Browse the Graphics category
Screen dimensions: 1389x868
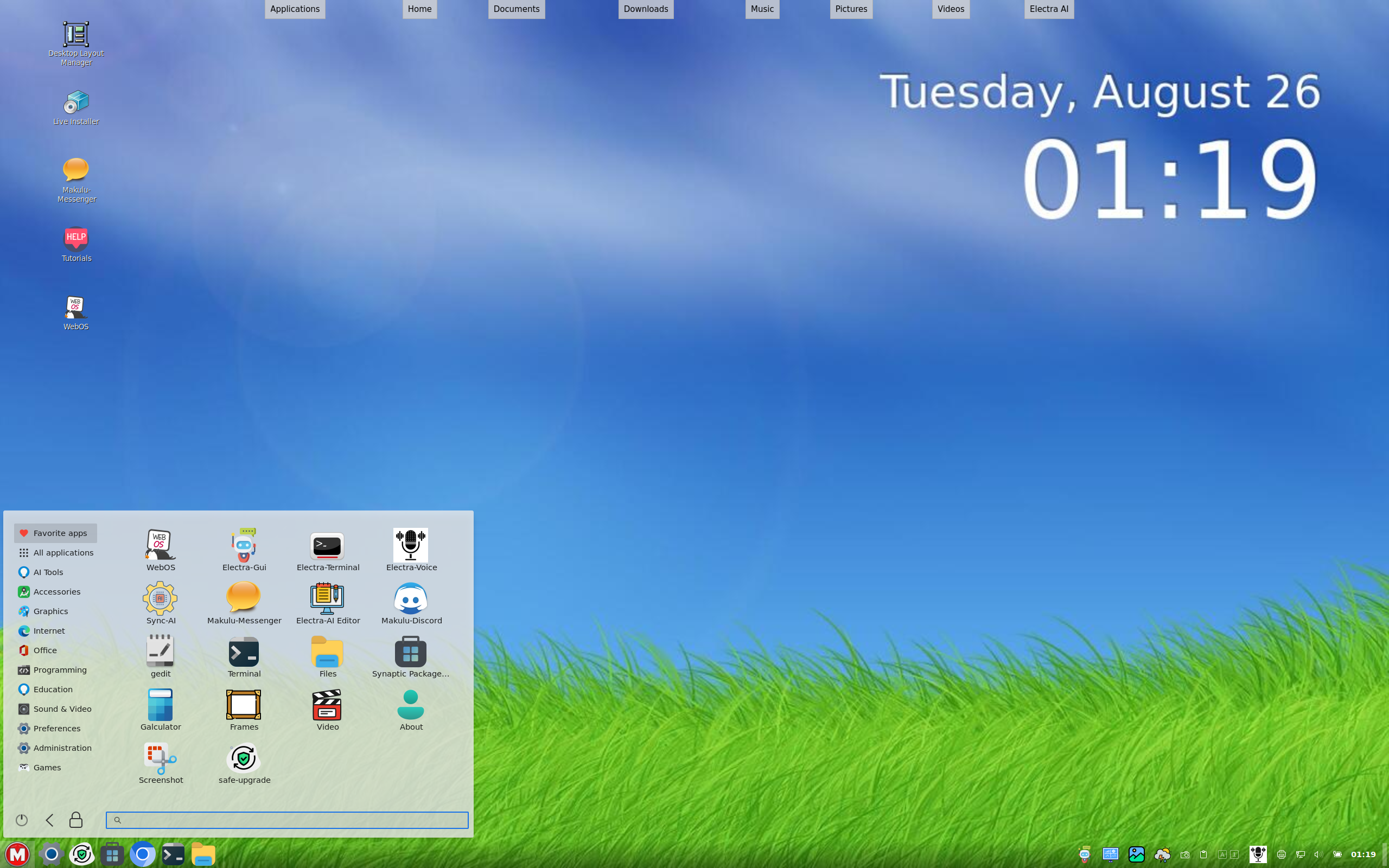56,611
